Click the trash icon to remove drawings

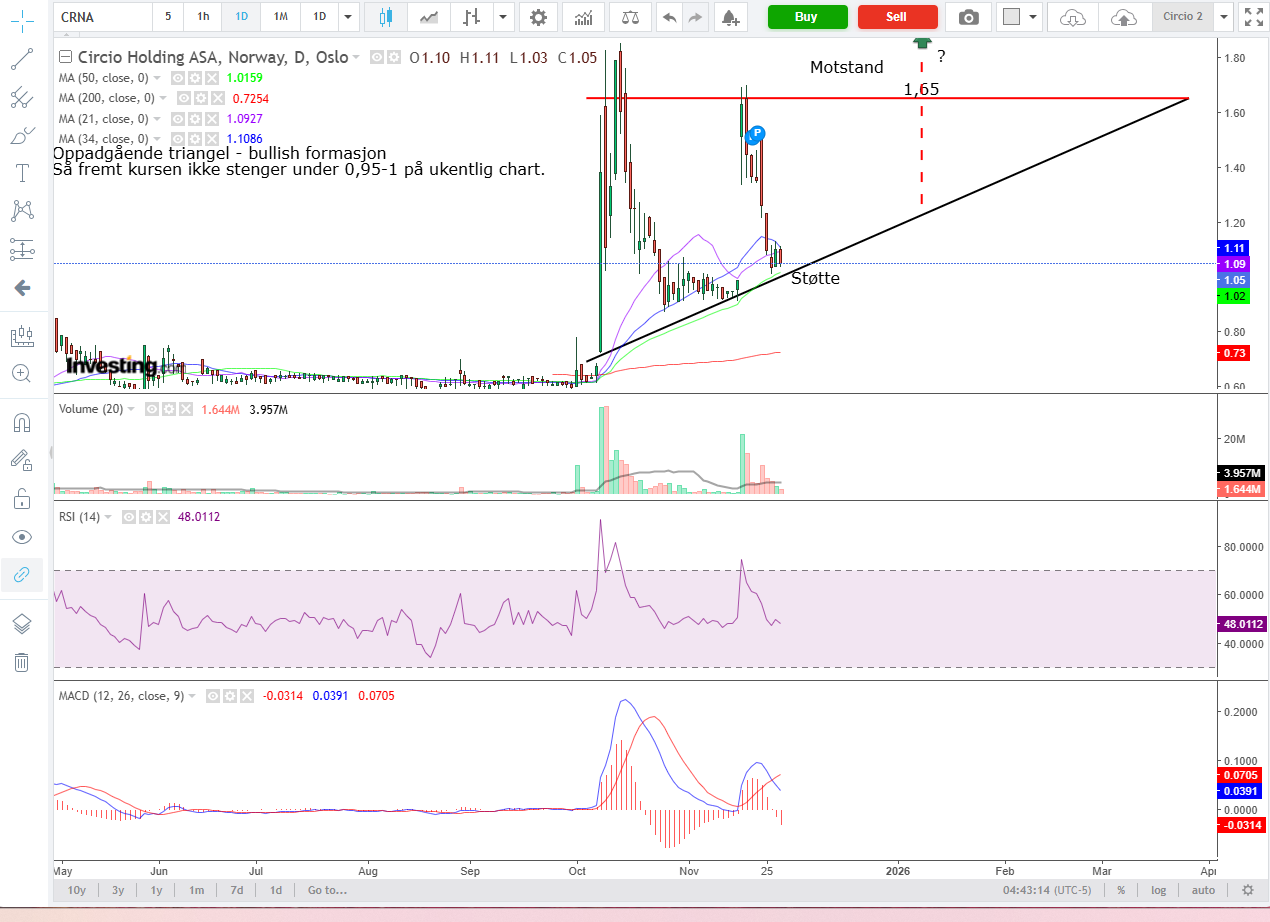pos(21,662)
